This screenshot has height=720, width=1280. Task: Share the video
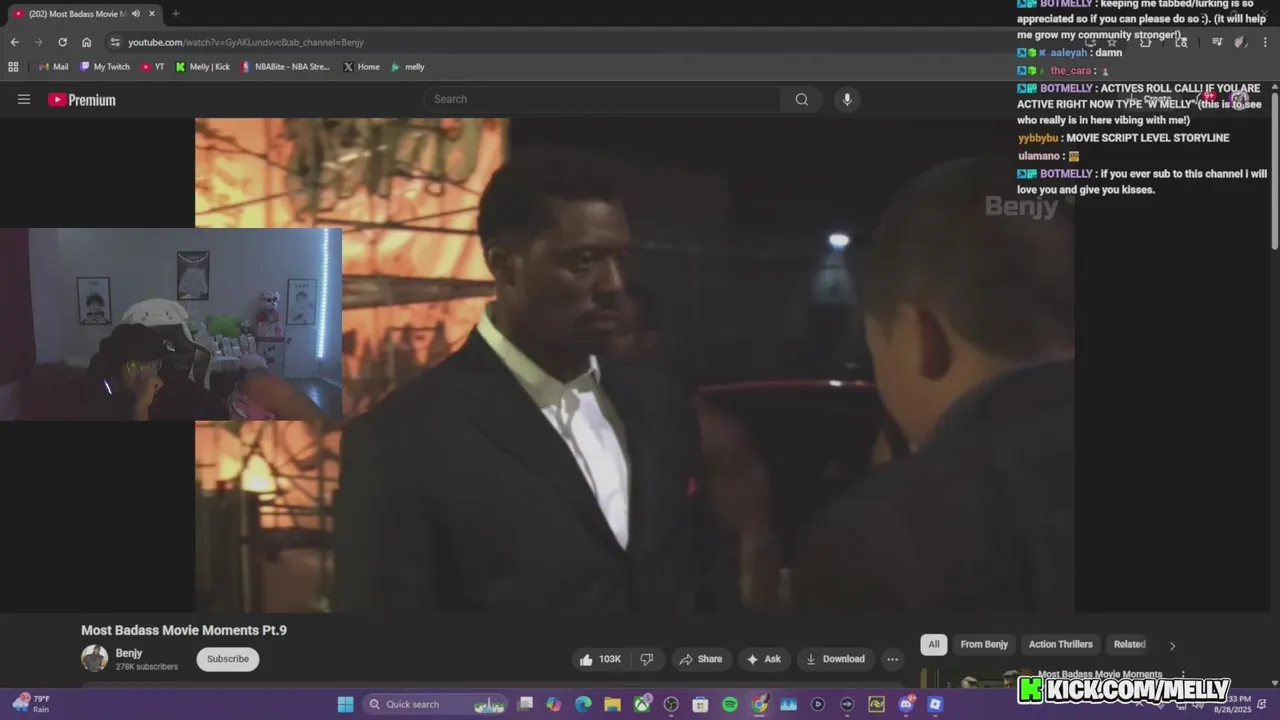pos(700,659)
